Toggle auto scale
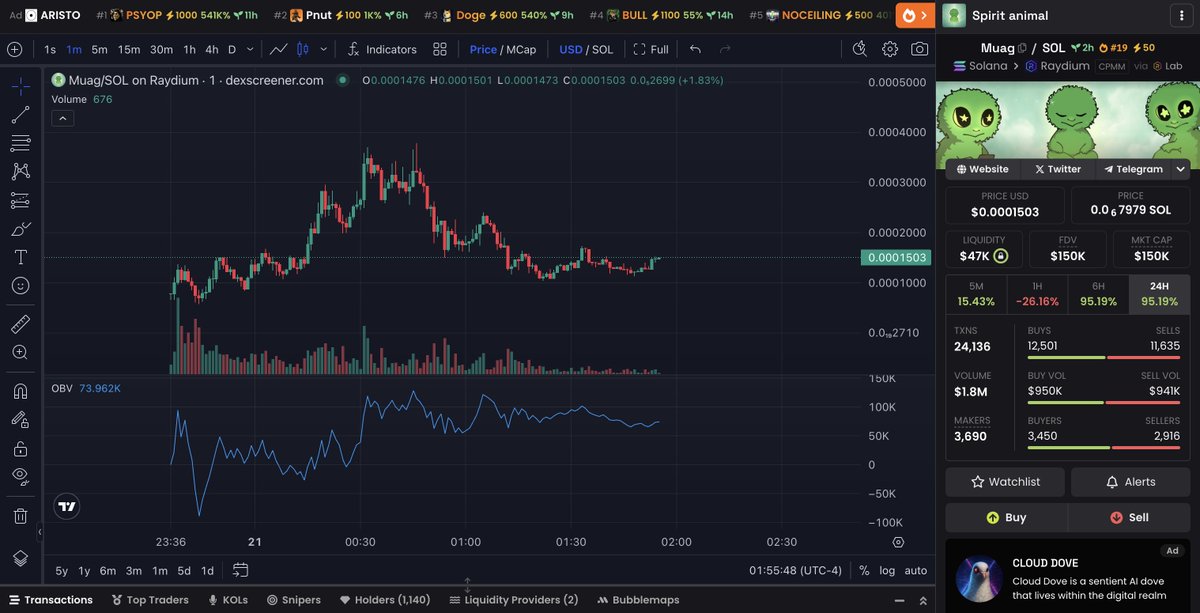This screenshot has width=1200, height=613. 916,570
